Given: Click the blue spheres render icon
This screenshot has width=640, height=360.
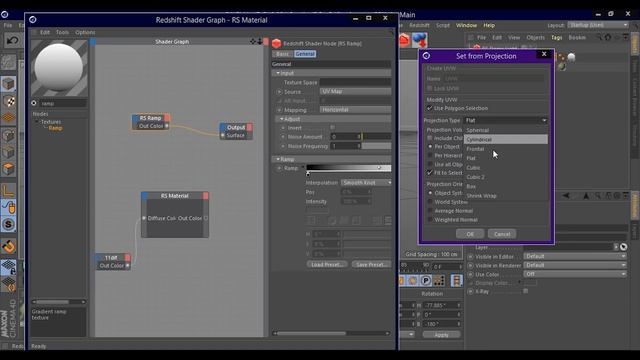Looking at the screenshot, I should pos(420,40).
